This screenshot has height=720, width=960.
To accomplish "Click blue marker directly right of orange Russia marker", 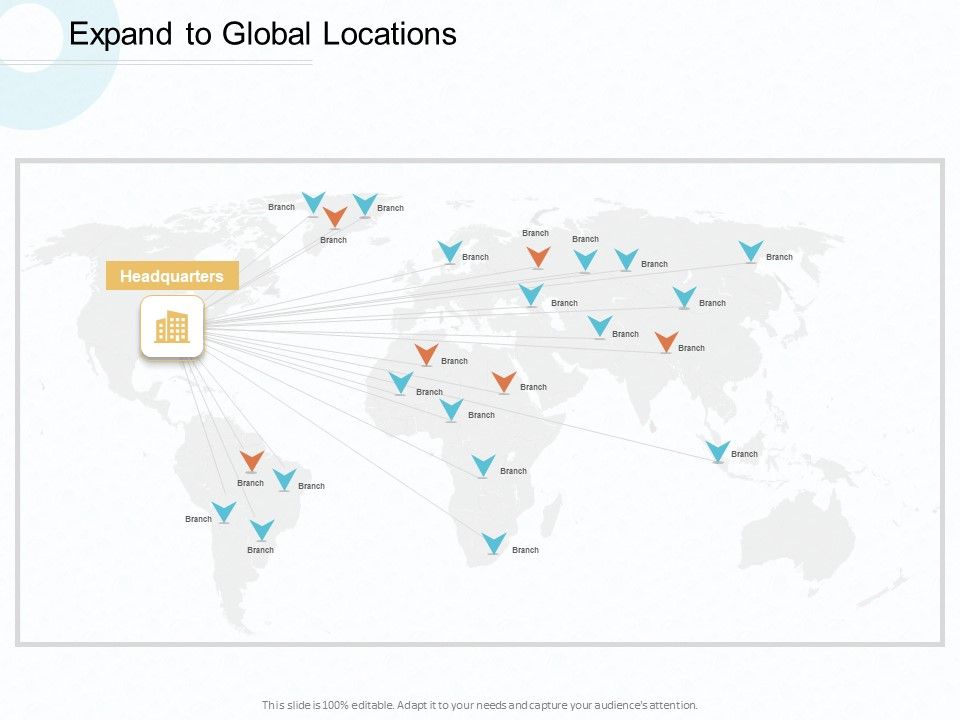I will pos(585,260).
